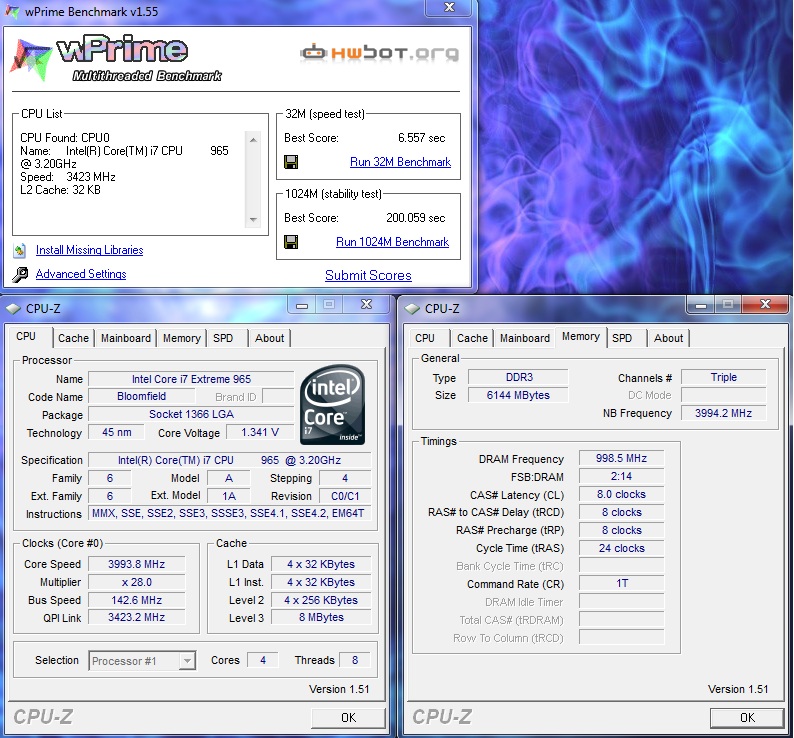Click OK in the right CPU-Z window

(747, 718)
